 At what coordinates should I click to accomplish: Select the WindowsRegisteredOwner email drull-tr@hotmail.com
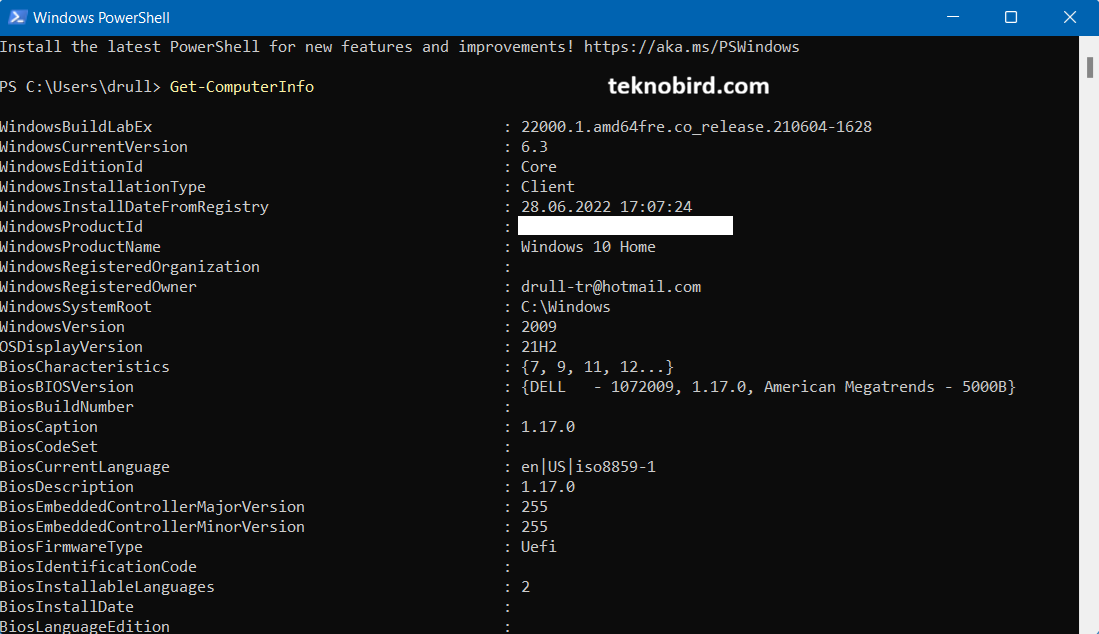click(610, 286)
